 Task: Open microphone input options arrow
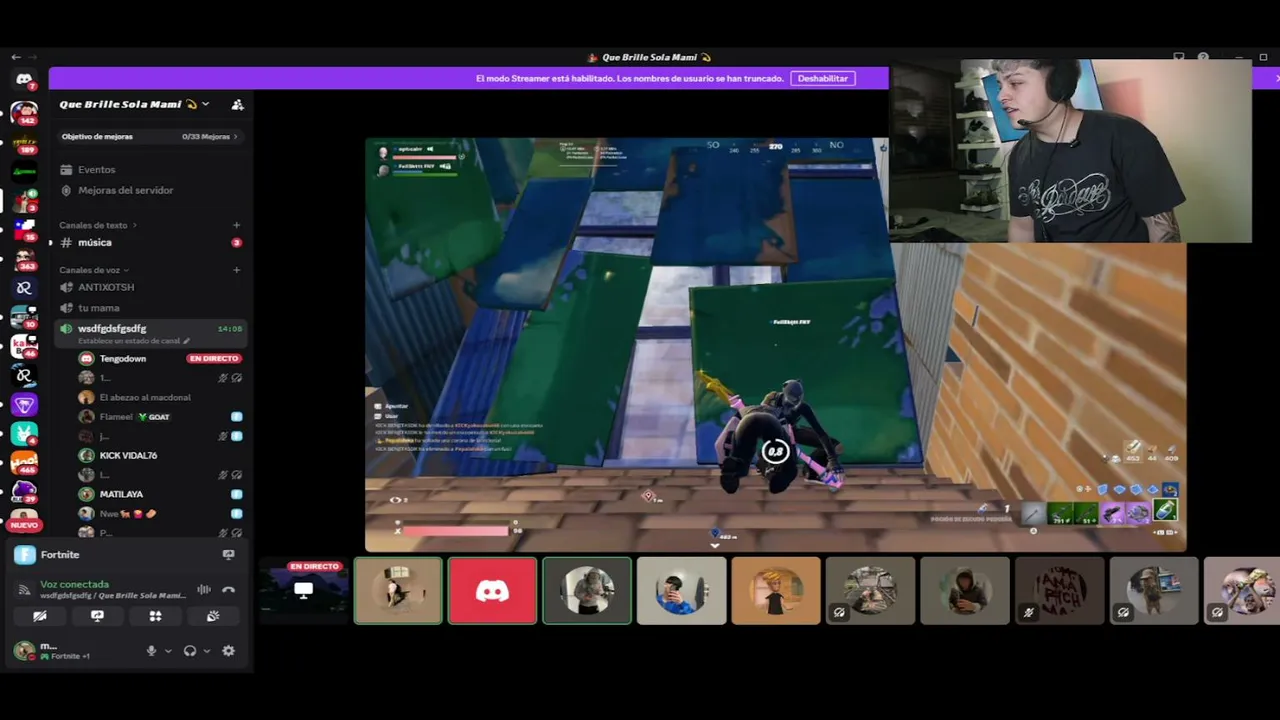[167, 651]
